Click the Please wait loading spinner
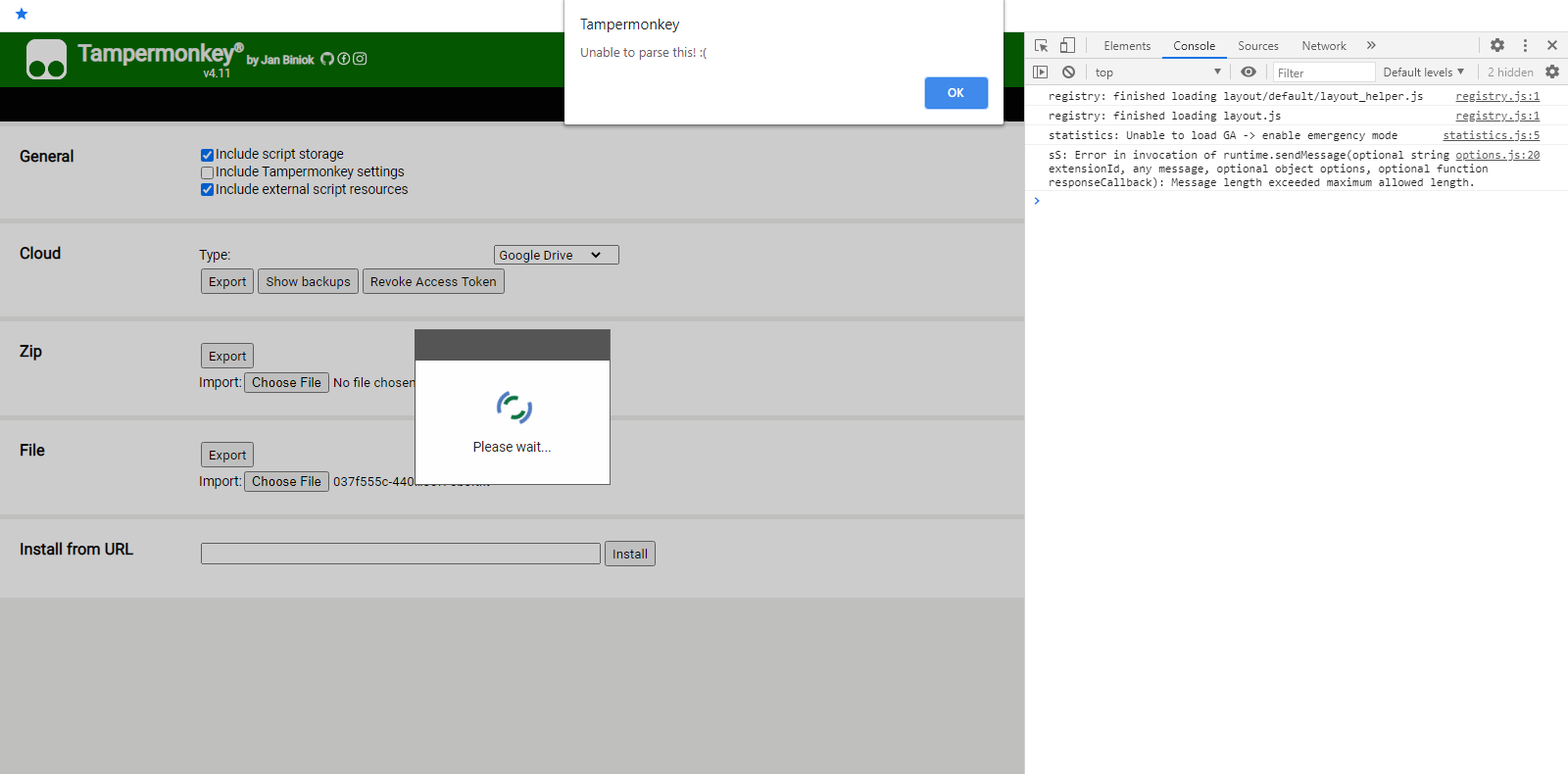The image size is (1568, 774). 514,407
